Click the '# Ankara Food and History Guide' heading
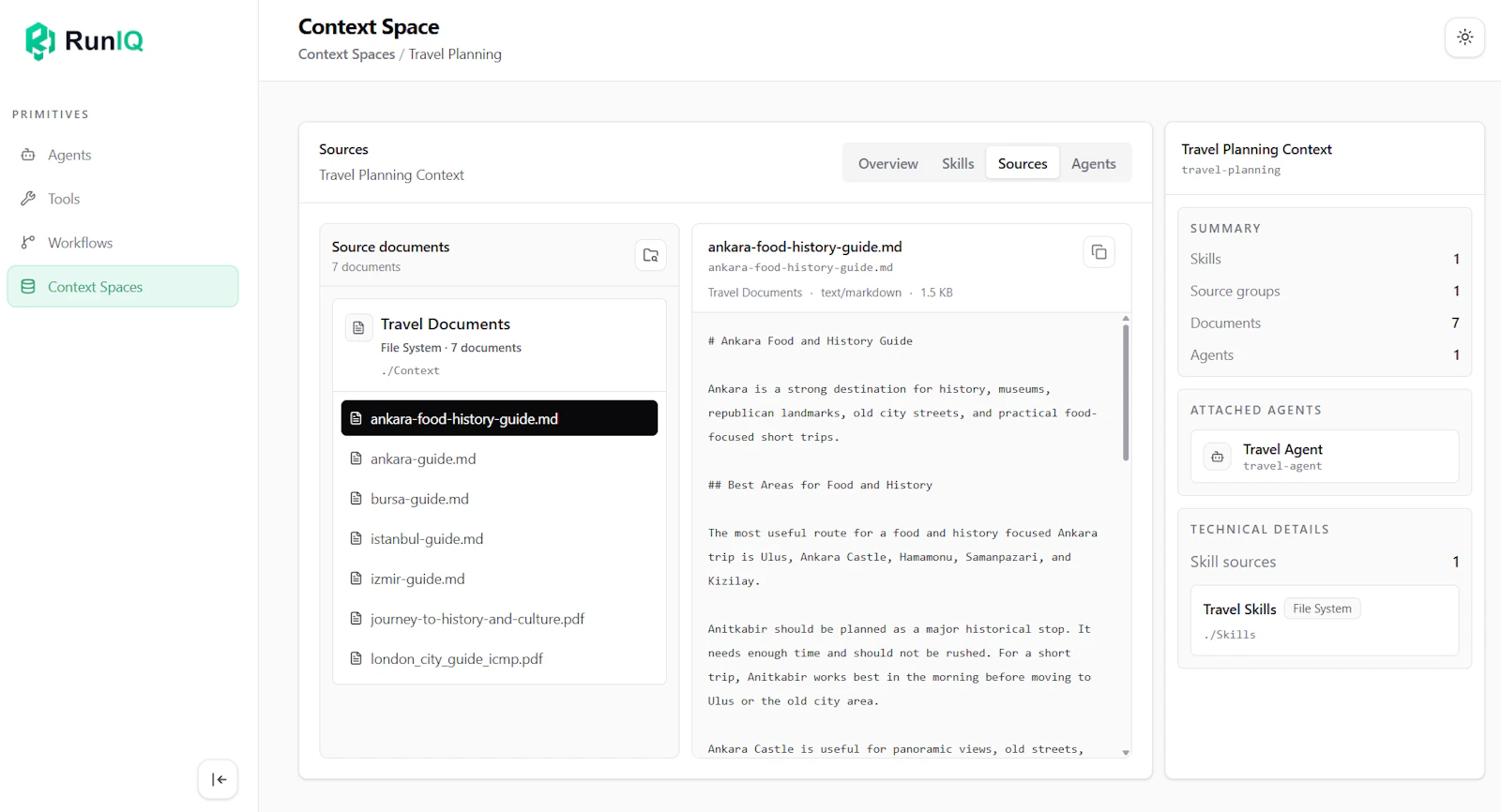The height and width of the screenshot is (812, 1501). pyautogui.click(x=810, y=341)
